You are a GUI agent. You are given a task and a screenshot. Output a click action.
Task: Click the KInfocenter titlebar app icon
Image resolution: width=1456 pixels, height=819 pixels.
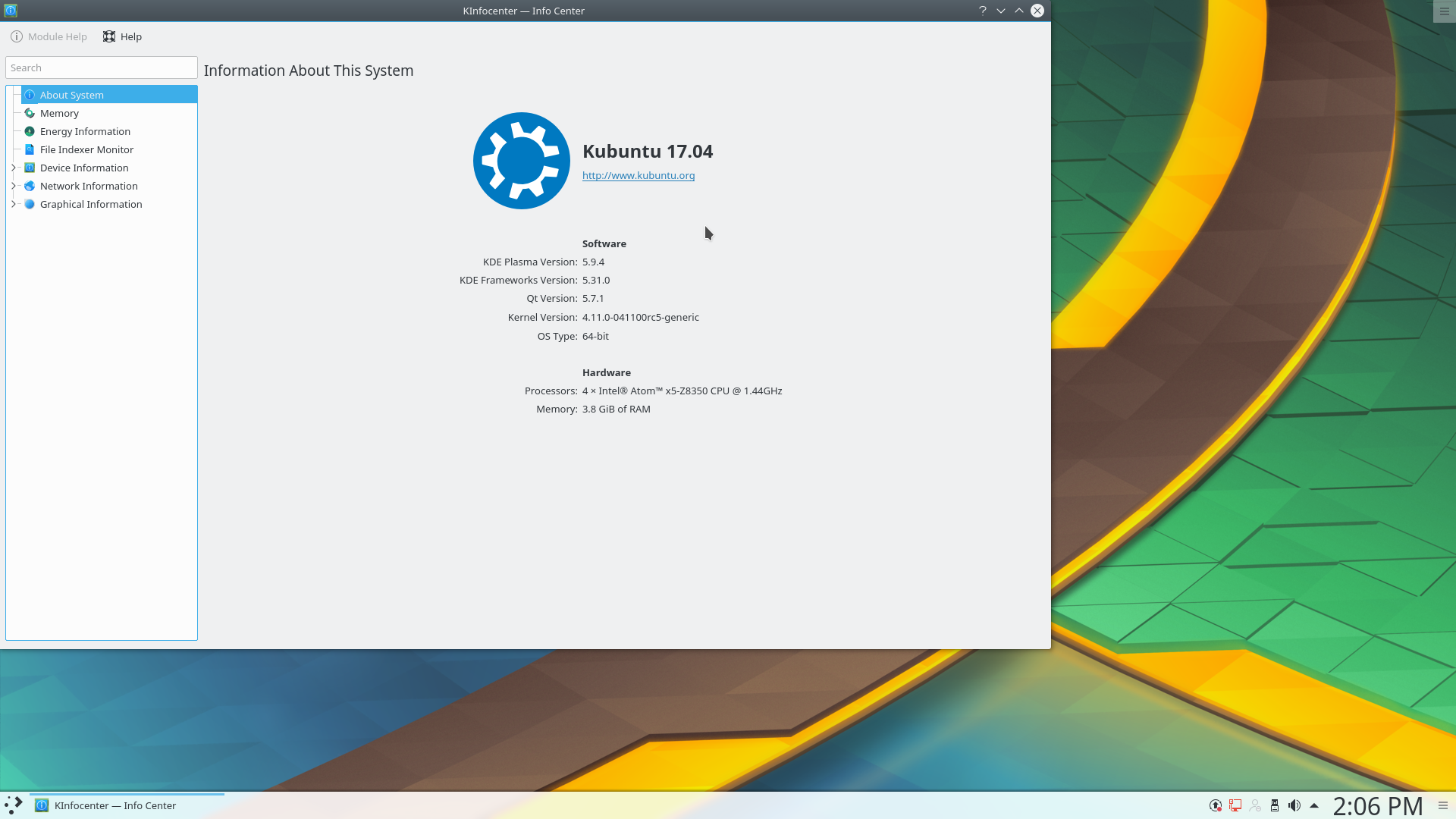(11, 11)
